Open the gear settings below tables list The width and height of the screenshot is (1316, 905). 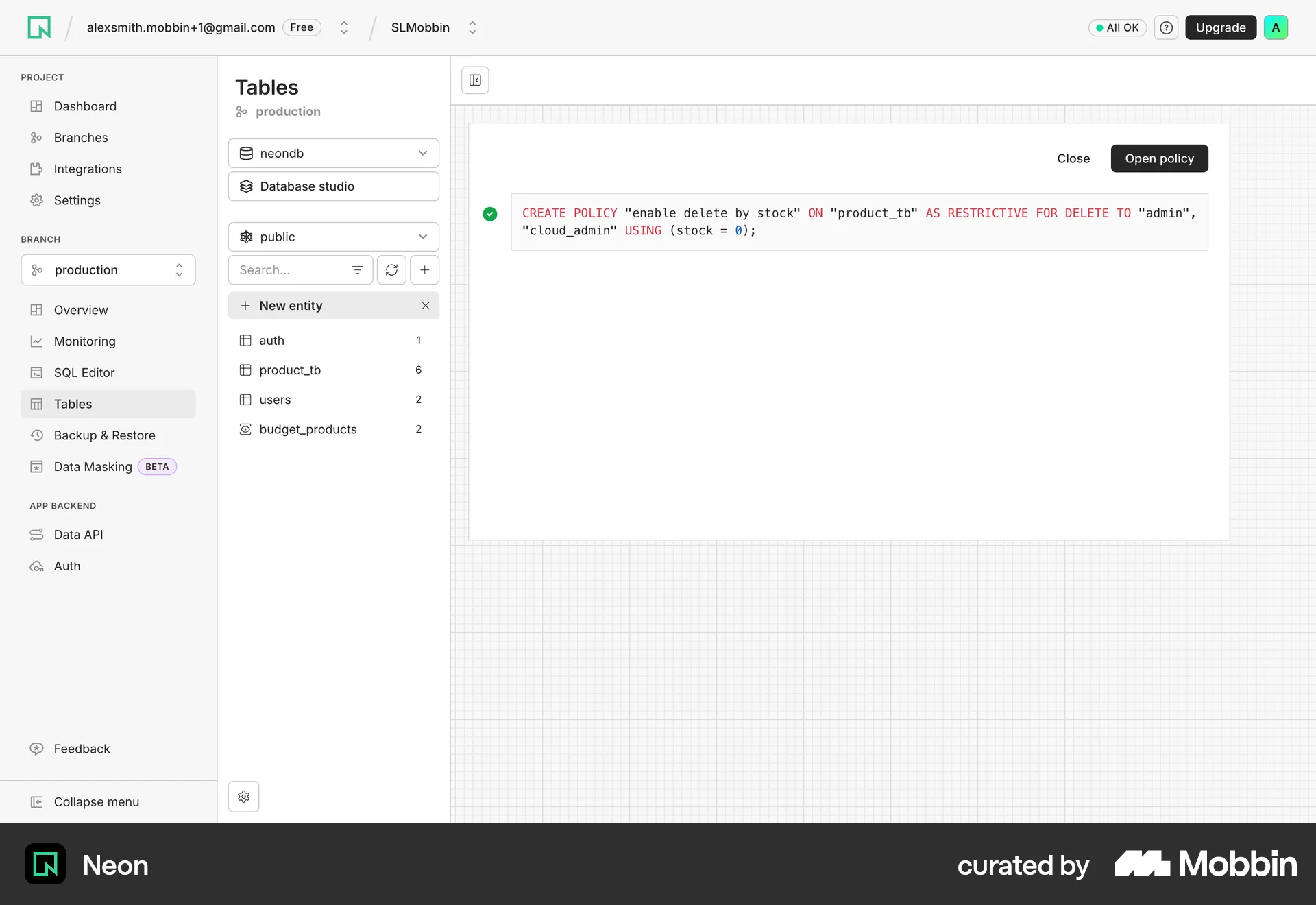click(243, 797)
